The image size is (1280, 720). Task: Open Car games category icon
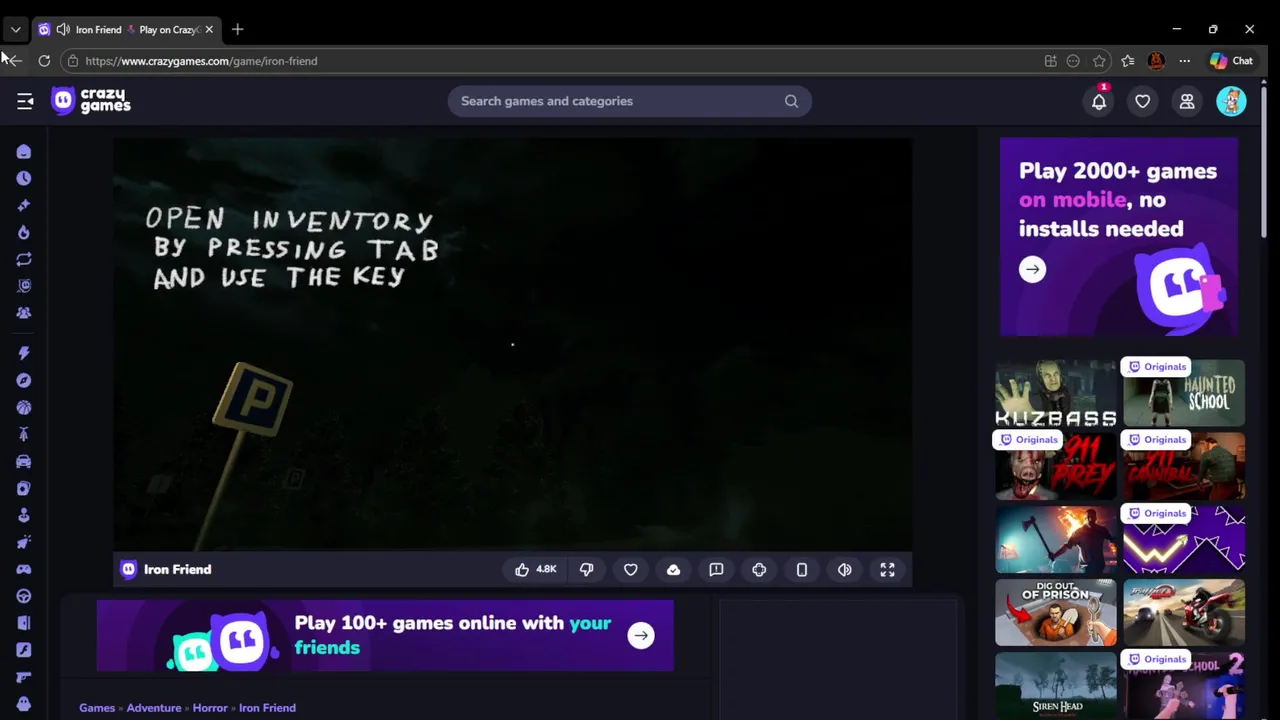click(x=24, y=461)
